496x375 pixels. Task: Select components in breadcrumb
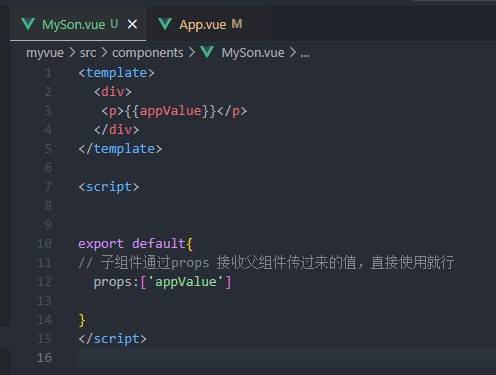(x=147, y=53)
